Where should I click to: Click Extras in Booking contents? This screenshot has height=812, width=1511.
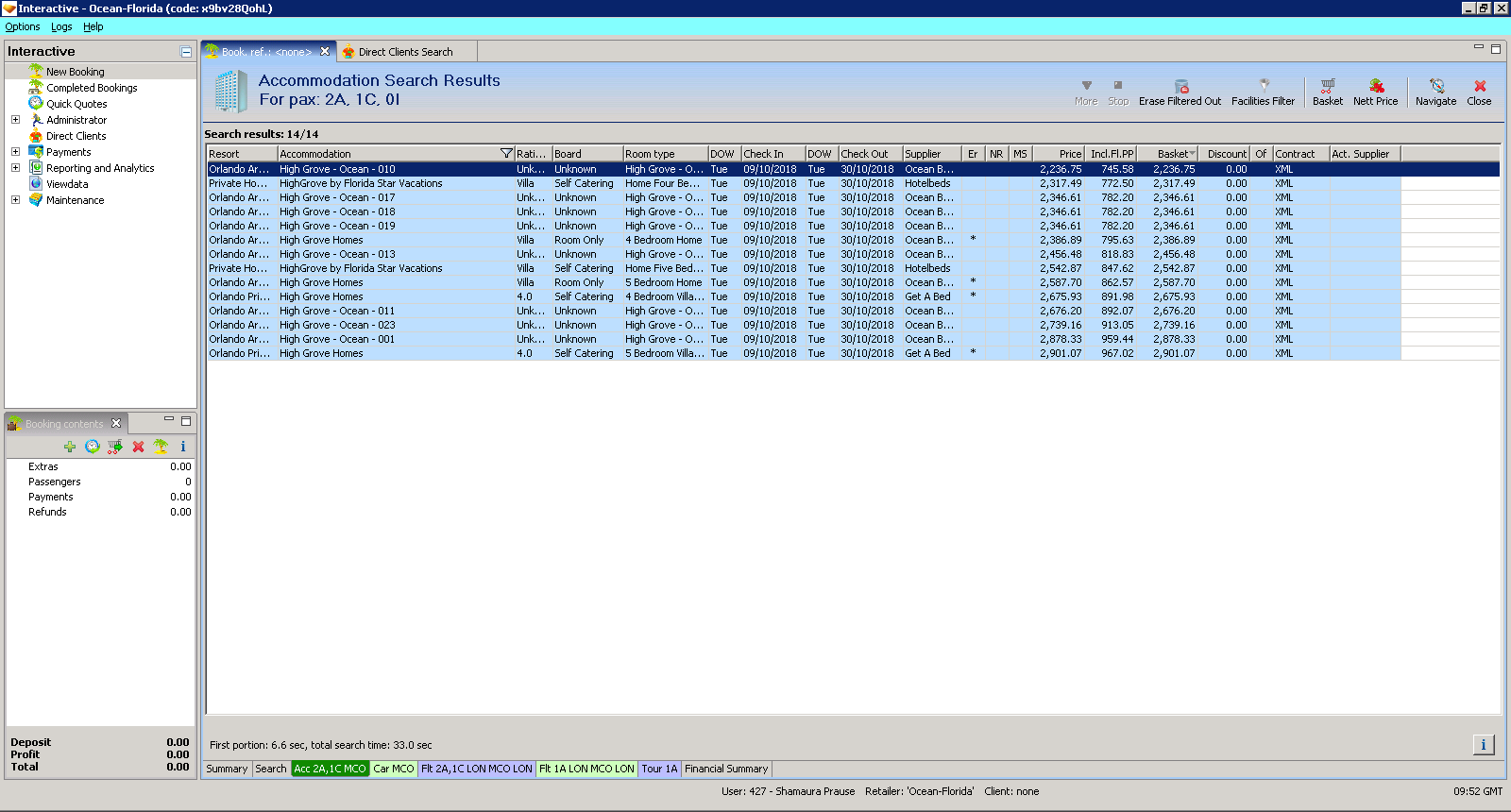tap(43, 466)
